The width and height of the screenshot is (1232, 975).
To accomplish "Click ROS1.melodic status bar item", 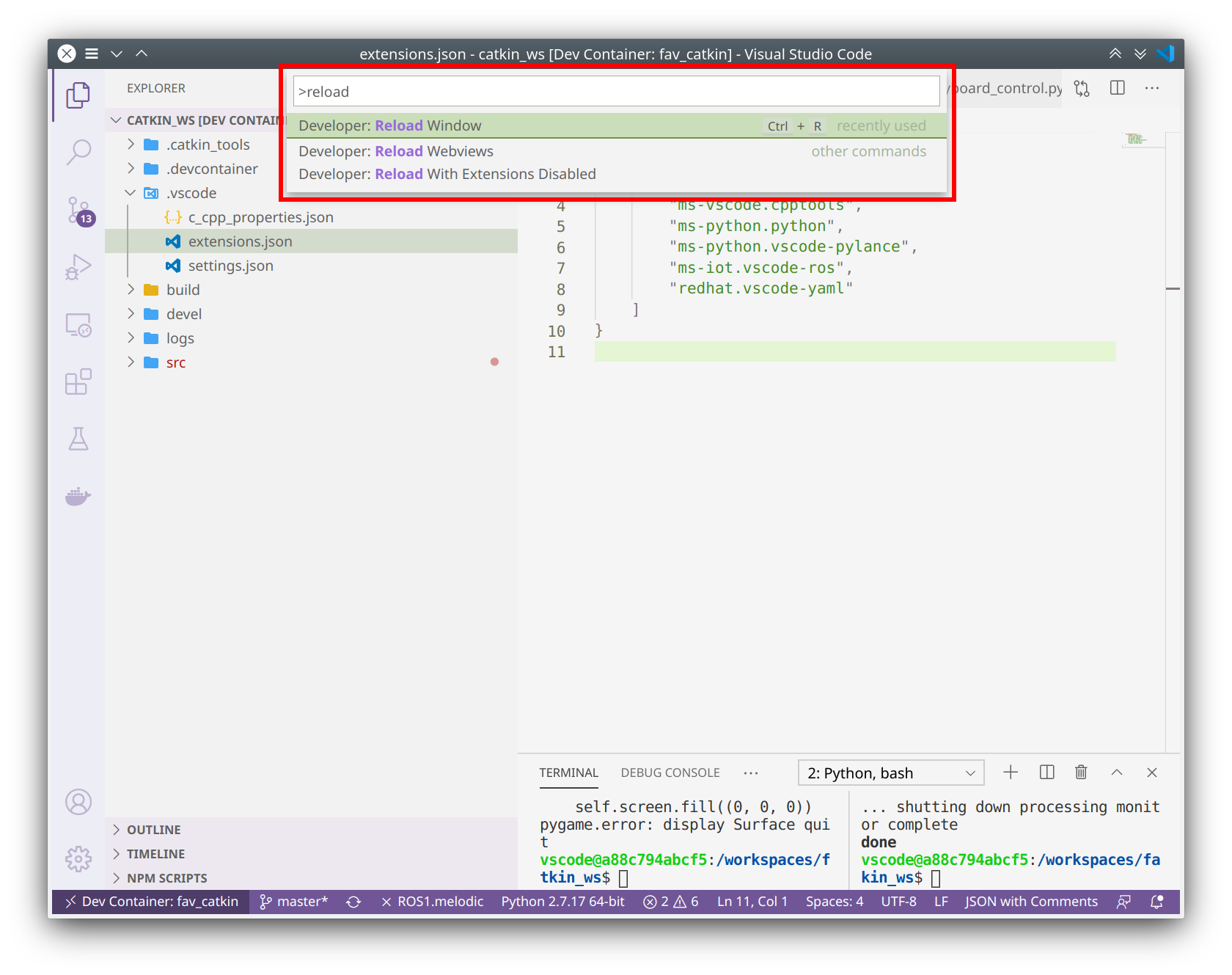I will [x=433, y=902].
